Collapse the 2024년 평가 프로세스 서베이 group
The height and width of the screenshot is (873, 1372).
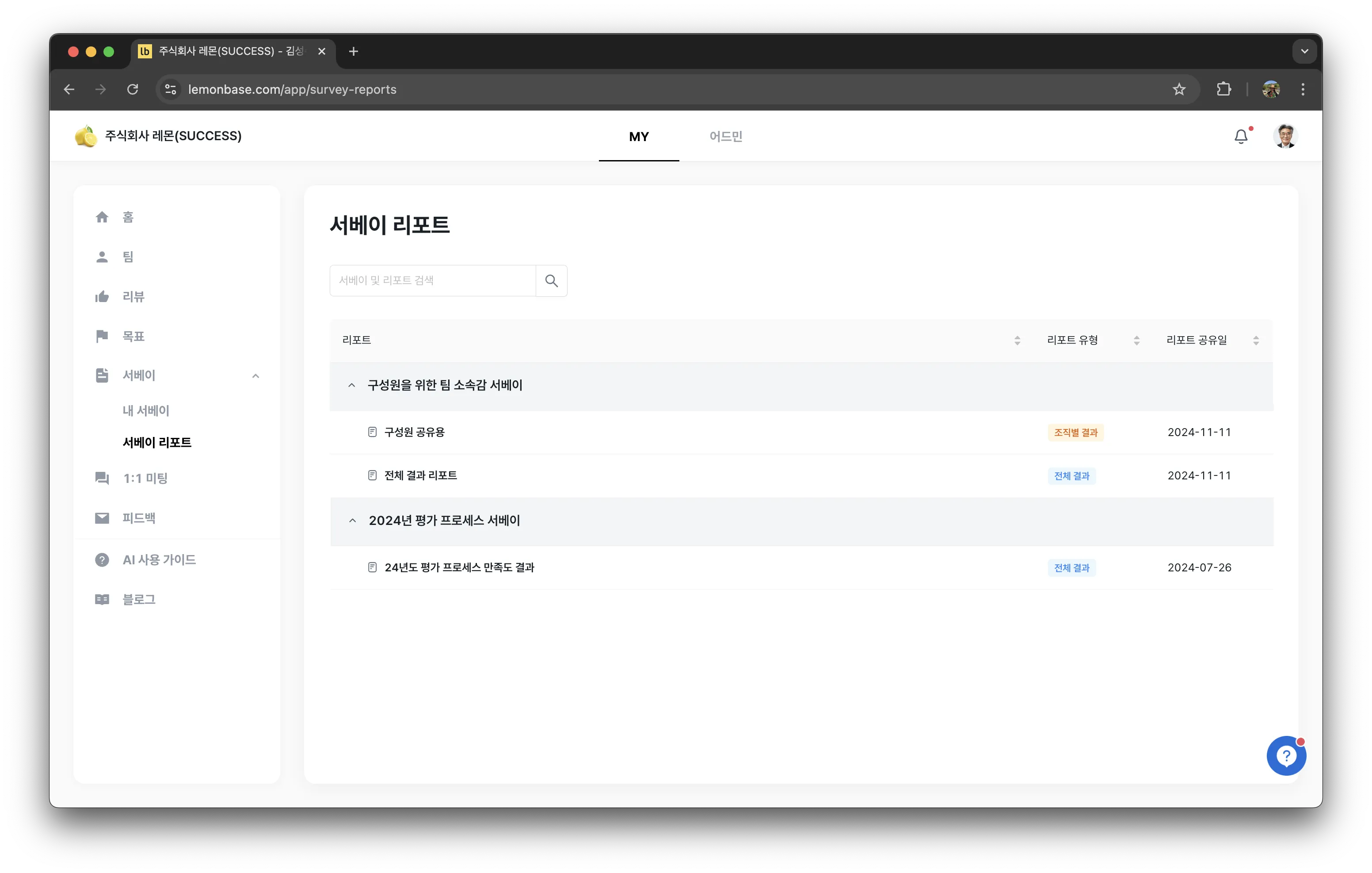pos(352,521)
